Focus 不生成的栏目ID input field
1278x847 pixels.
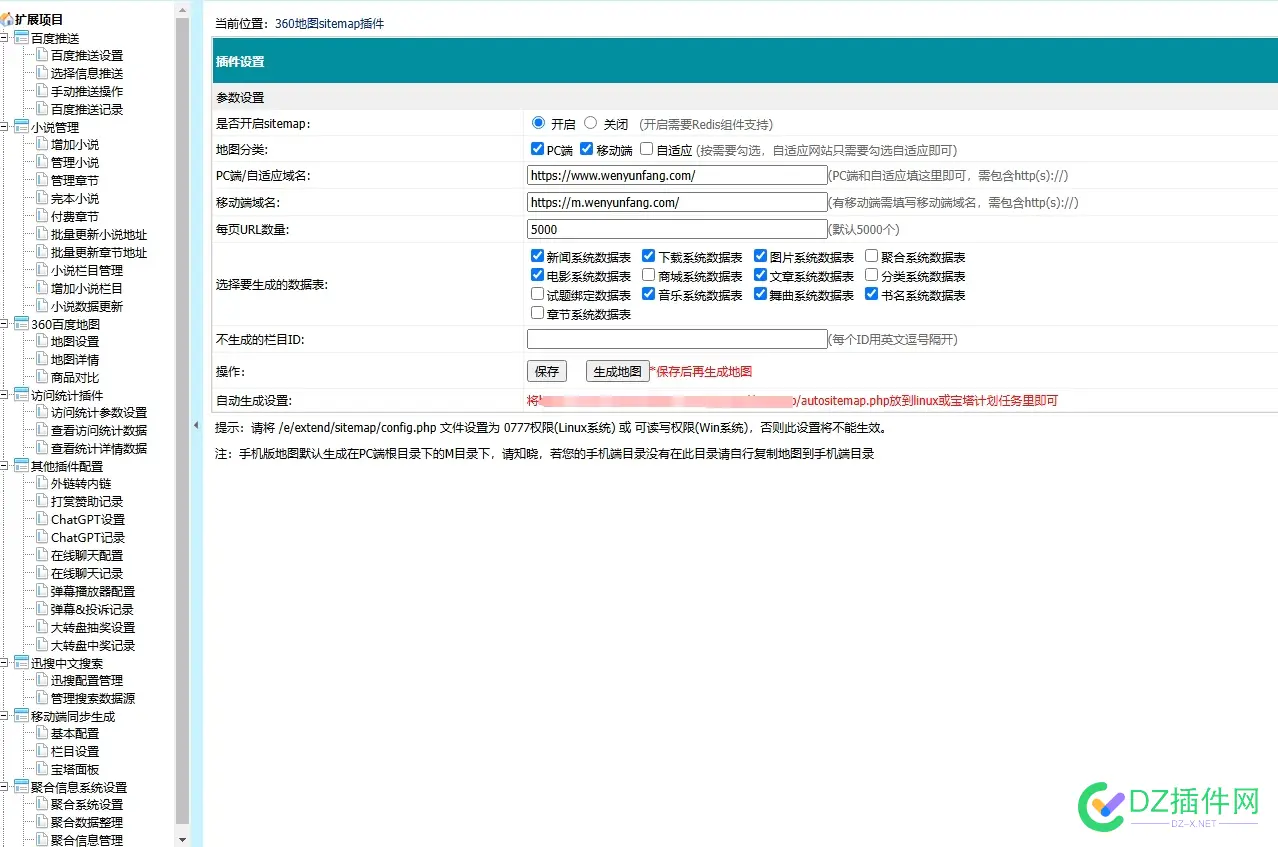[x=677, y=339]
